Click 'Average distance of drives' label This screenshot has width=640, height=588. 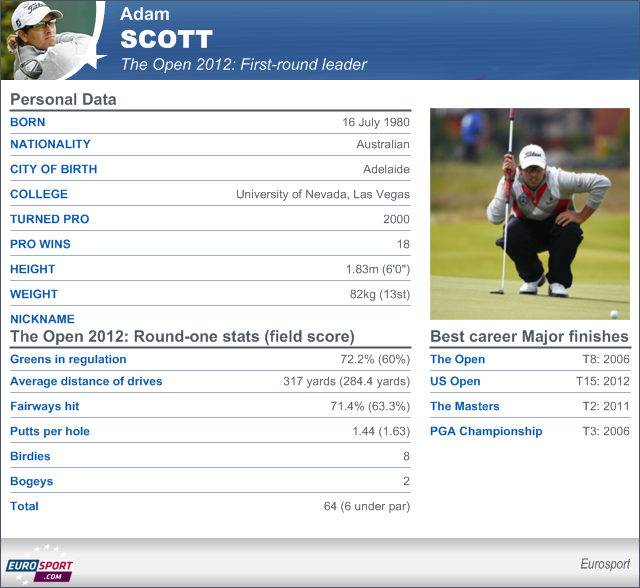click(x=86, y=381)
